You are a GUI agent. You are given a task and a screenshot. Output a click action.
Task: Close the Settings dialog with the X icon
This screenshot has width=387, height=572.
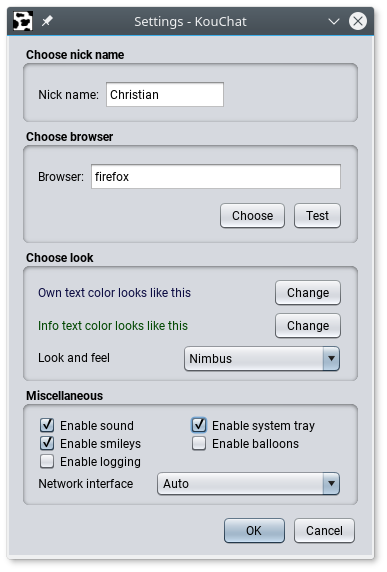click(x=357, y=21)
